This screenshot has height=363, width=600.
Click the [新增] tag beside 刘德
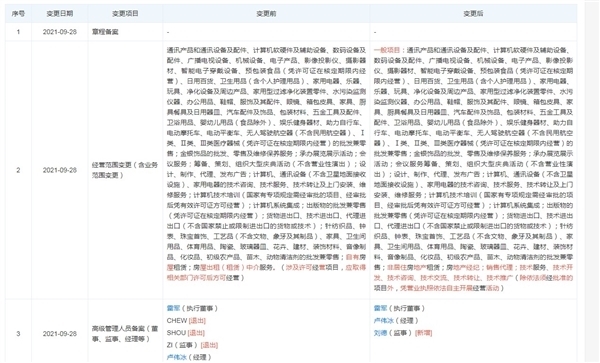(423, 333)
